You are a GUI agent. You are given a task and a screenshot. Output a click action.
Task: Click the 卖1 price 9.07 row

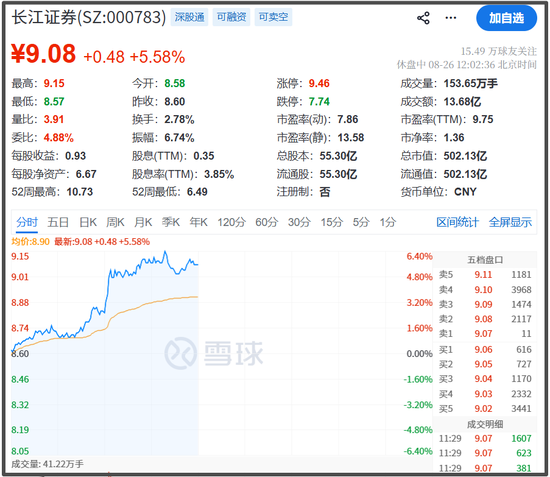(x=485, y=334)
